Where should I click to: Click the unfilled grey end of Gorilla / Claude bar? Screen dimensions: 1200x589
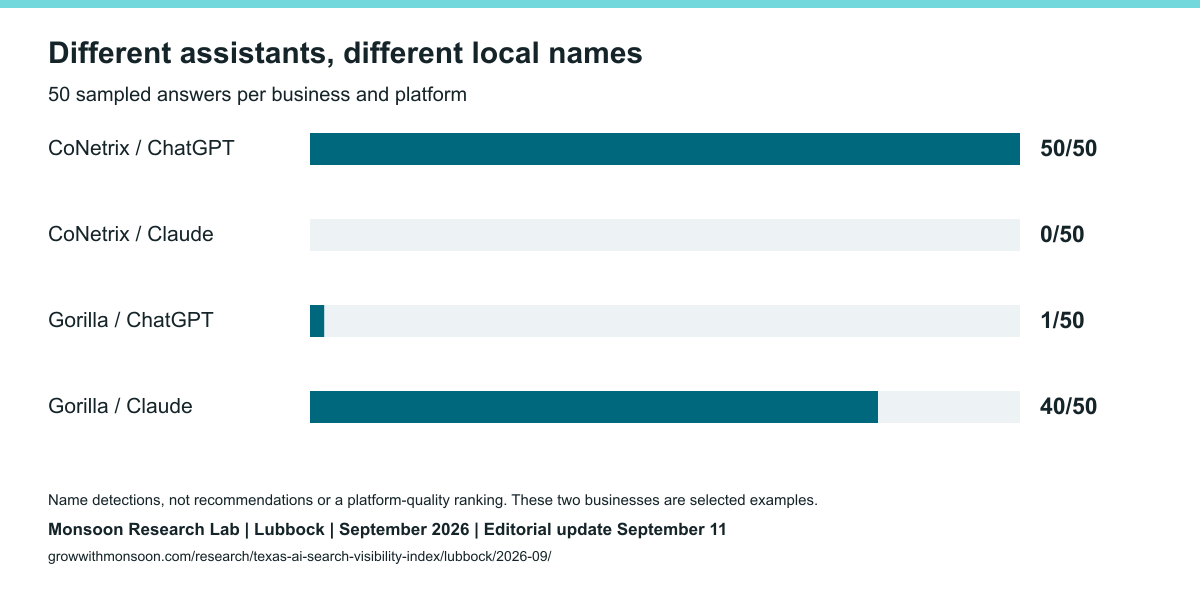949,407
